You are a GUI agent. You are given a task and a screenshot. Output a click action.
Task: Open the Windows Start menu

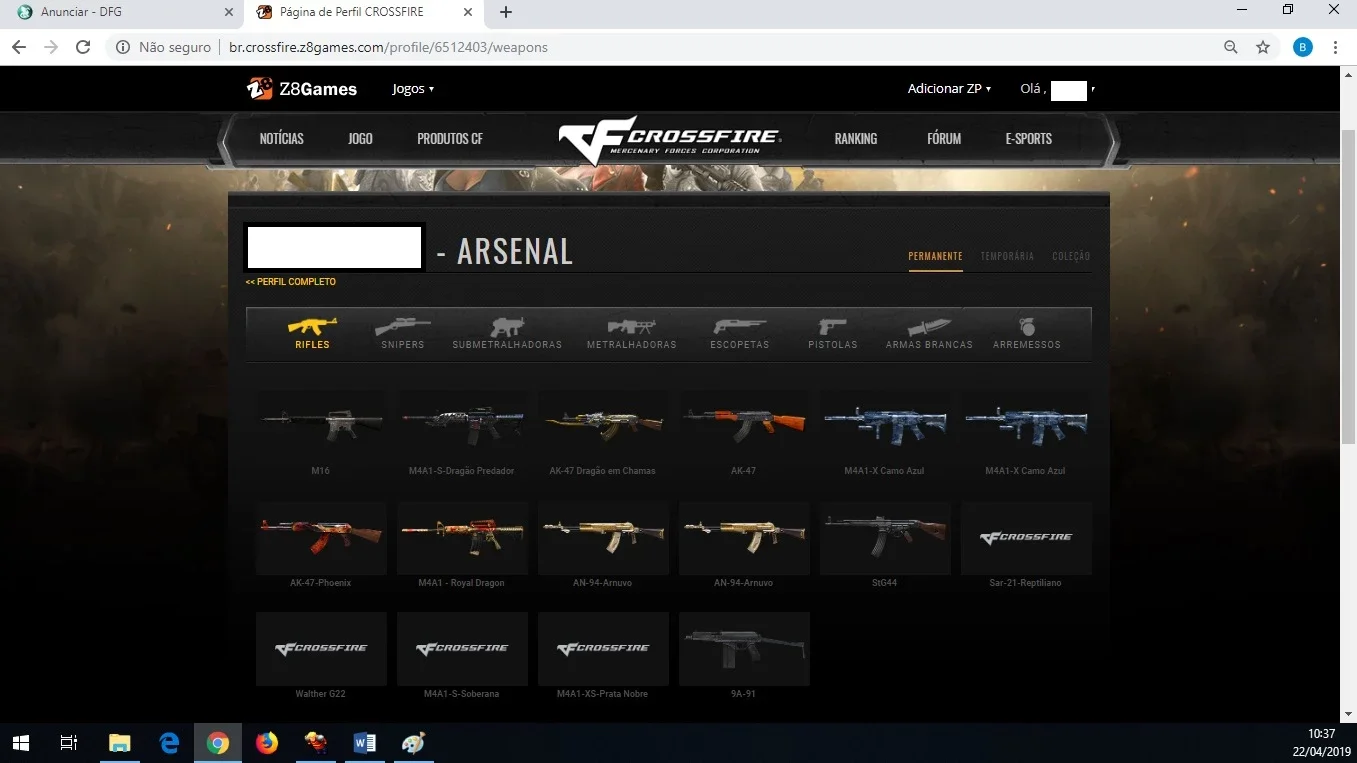[20, 743]
